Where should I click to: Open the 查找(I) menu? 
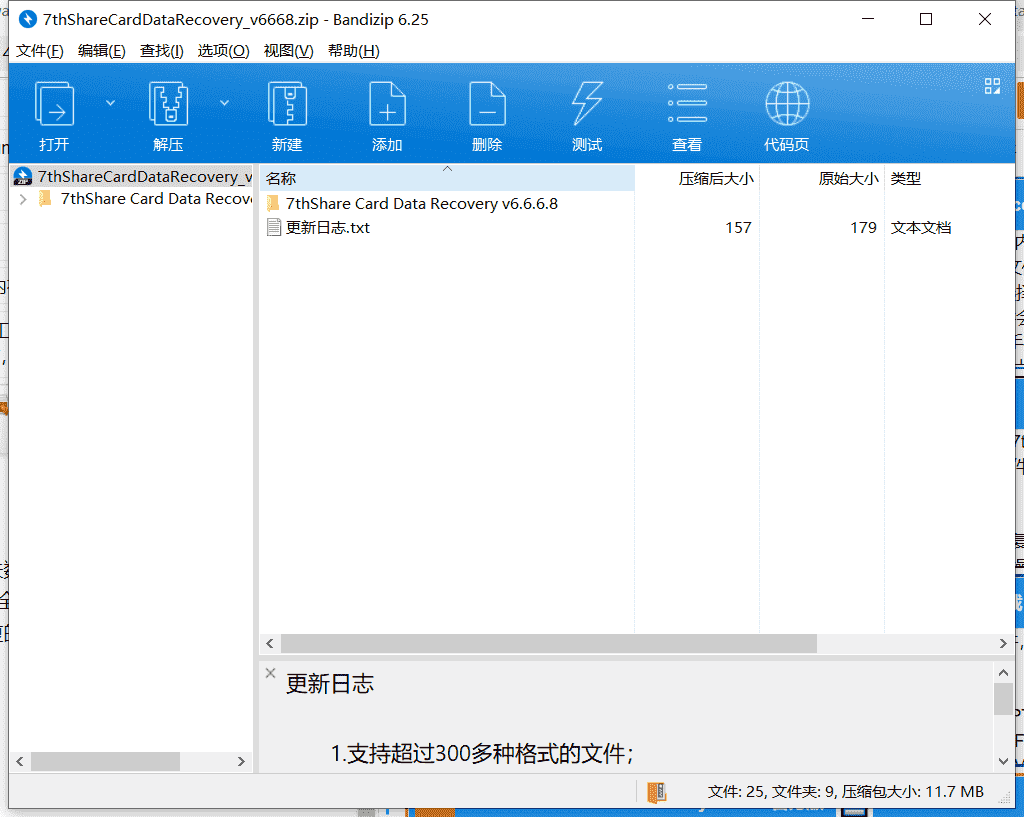pyautogui.click(x=162, y=50)
